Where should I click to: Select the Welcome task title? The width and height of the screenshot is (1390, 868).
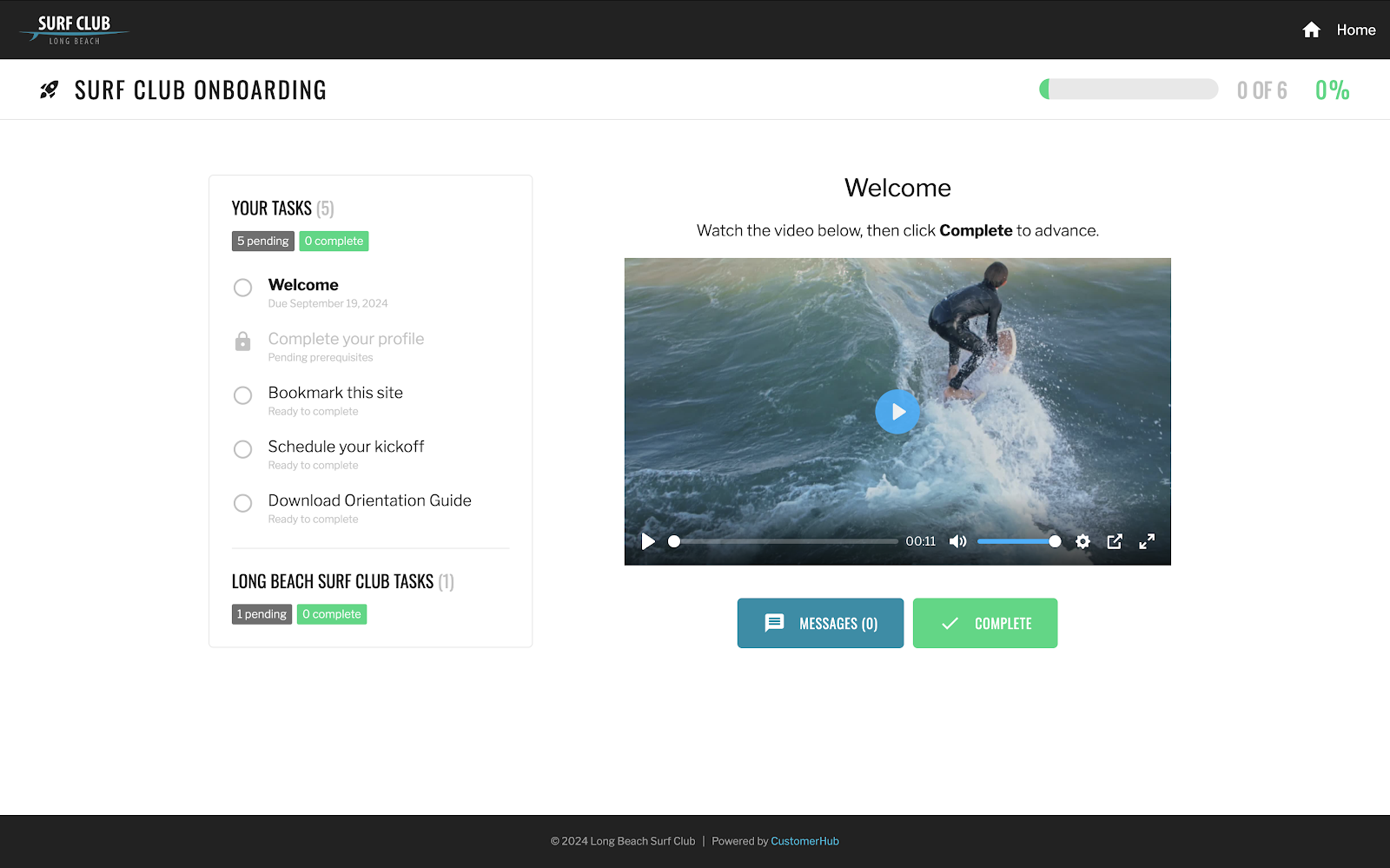tap(303, 285)
